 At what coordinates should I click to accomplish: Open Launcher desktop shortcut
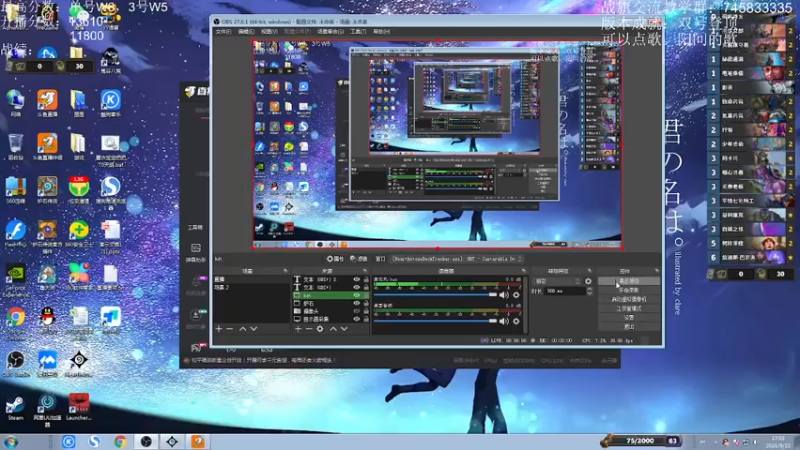79,407
